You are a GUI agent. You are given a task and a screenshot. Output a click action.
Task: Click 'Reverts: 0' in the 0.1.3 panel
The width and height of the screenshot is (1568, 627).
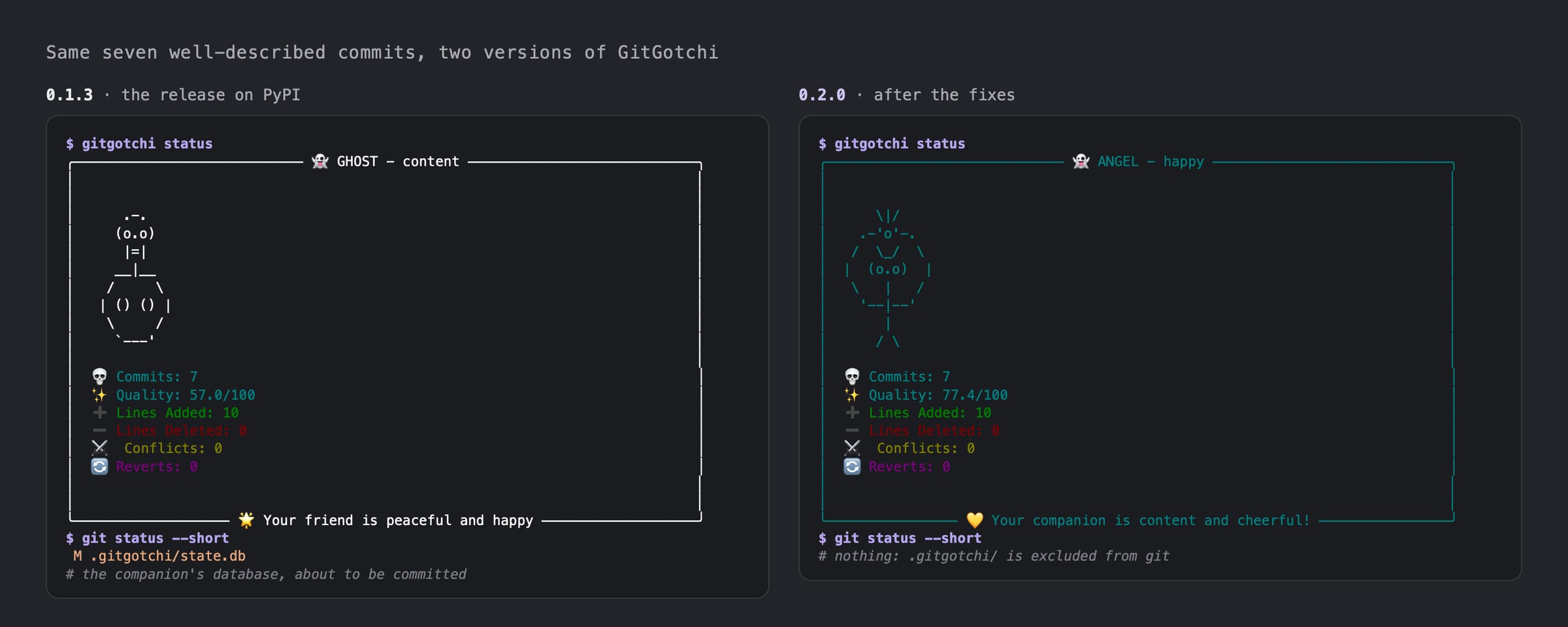click(157, 467)
